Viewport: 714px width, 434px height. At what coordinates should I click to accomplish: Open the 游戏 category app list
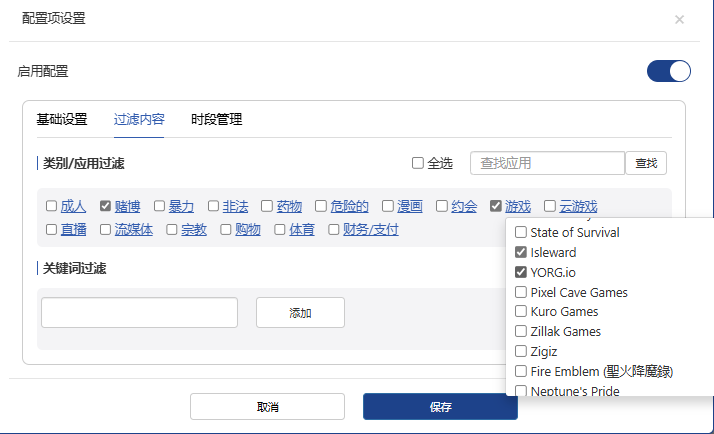518,207
